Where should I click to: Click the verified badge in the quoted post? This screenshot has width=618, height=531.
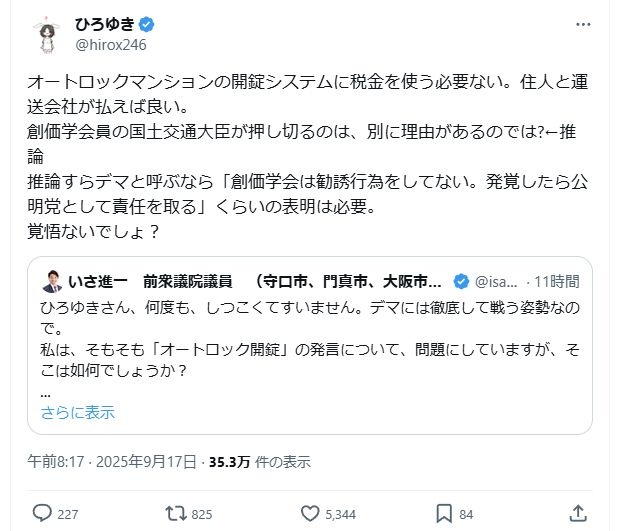click(462, 280)
